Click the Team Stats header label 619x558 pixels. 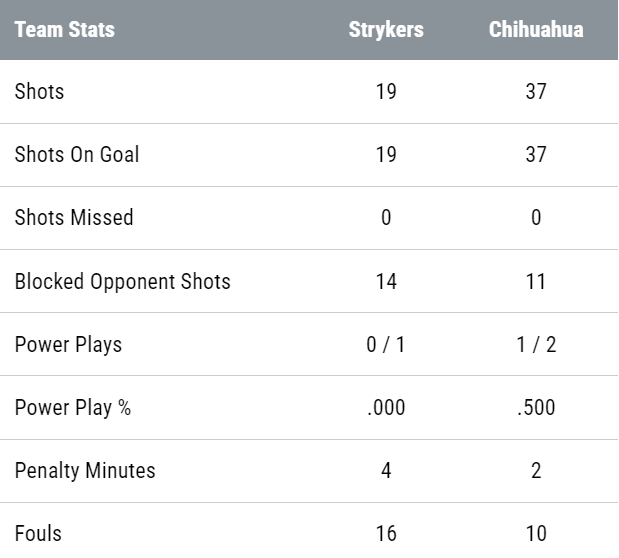click(x=65, y=30)
